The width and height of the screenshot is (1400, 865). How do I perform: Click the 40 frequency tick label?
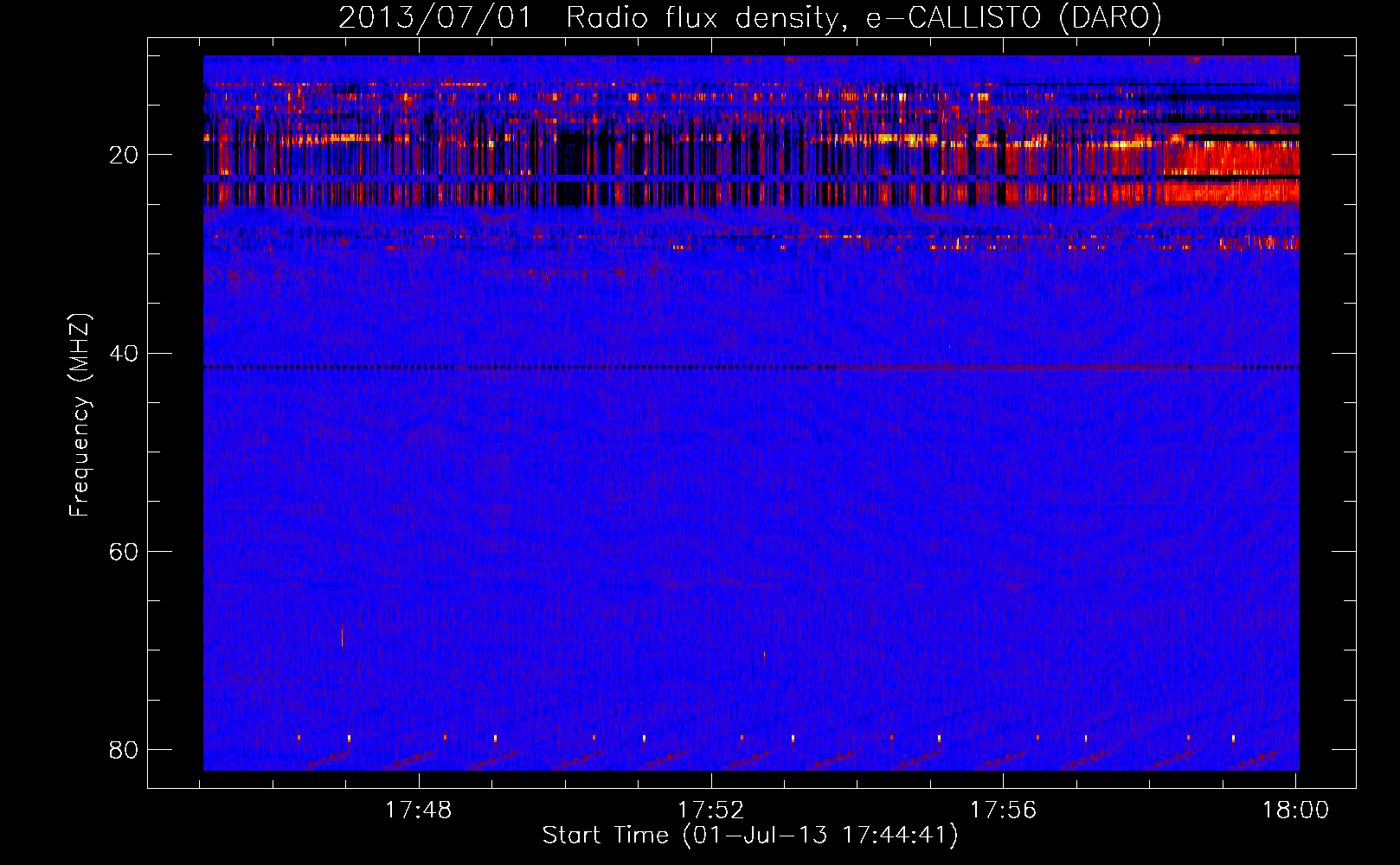(124, 353)
